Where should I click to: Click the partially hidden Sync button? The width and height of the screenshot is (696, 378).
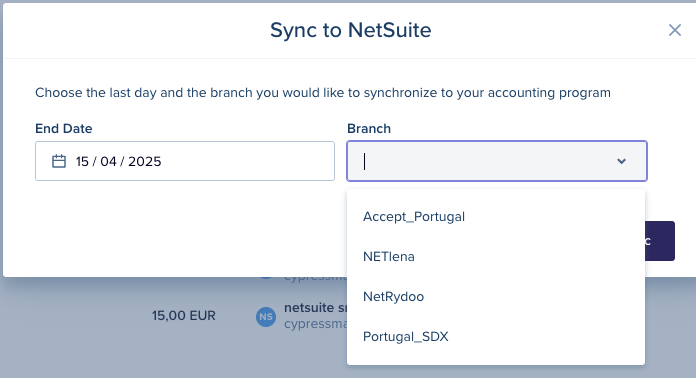[x=660, y=241]
